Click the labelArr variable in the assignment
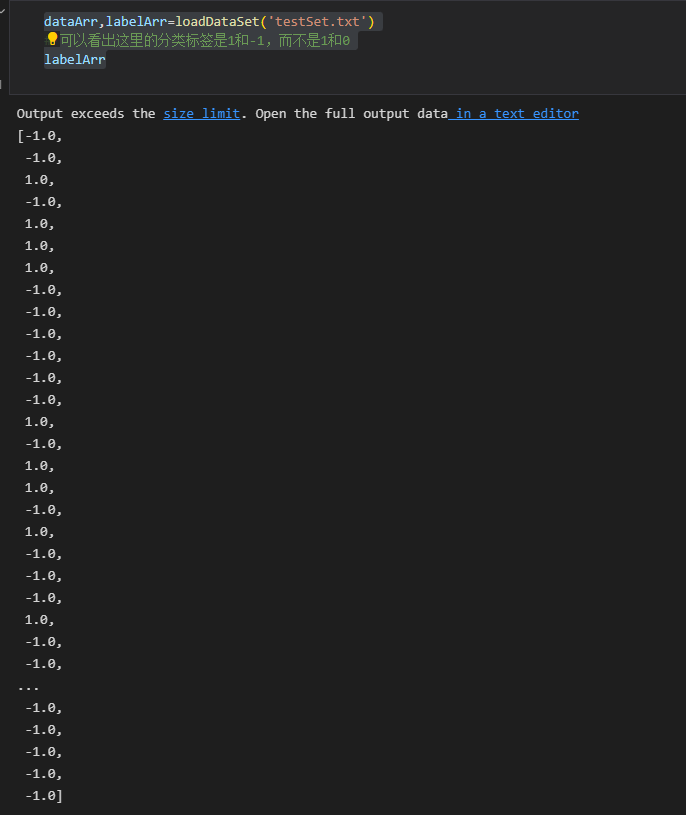Image resolution: width=686 pixels, height=815 pixels. tap(136, 22)
